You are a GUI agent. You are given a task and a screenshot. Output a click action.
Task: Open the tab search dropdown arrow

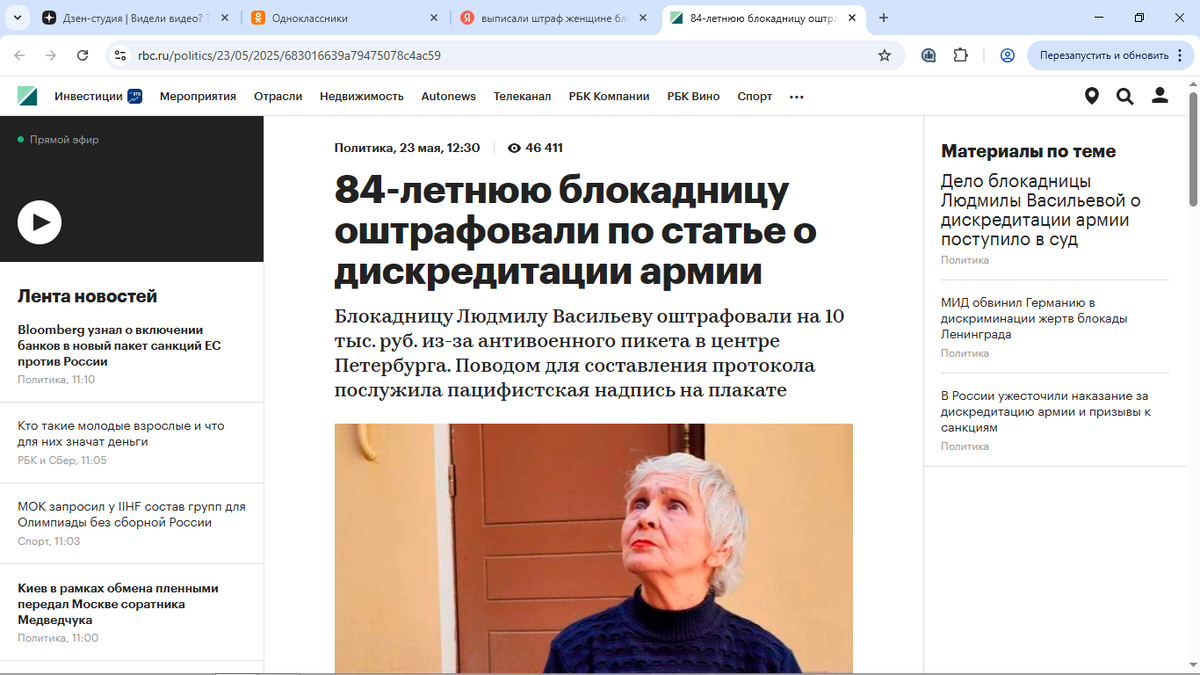tap(18, 18)
